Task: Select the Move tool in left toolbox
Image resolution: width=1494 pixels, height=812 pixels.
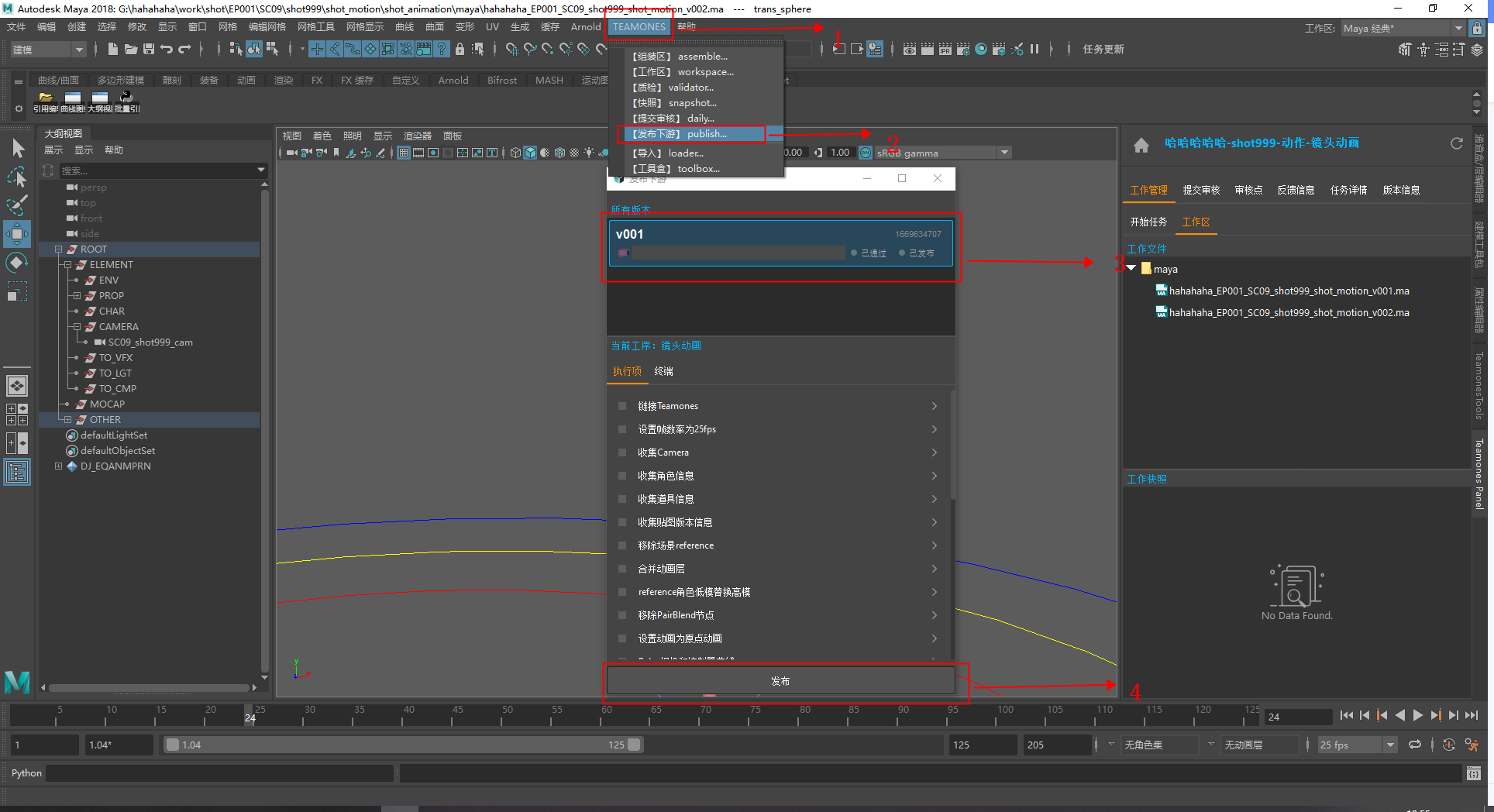Action: point(17,233)
